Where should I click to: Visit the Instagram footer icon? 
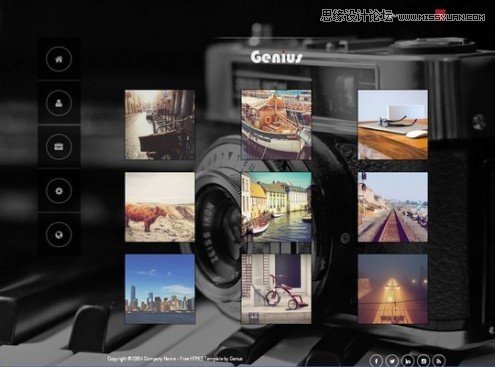(423, 361)
